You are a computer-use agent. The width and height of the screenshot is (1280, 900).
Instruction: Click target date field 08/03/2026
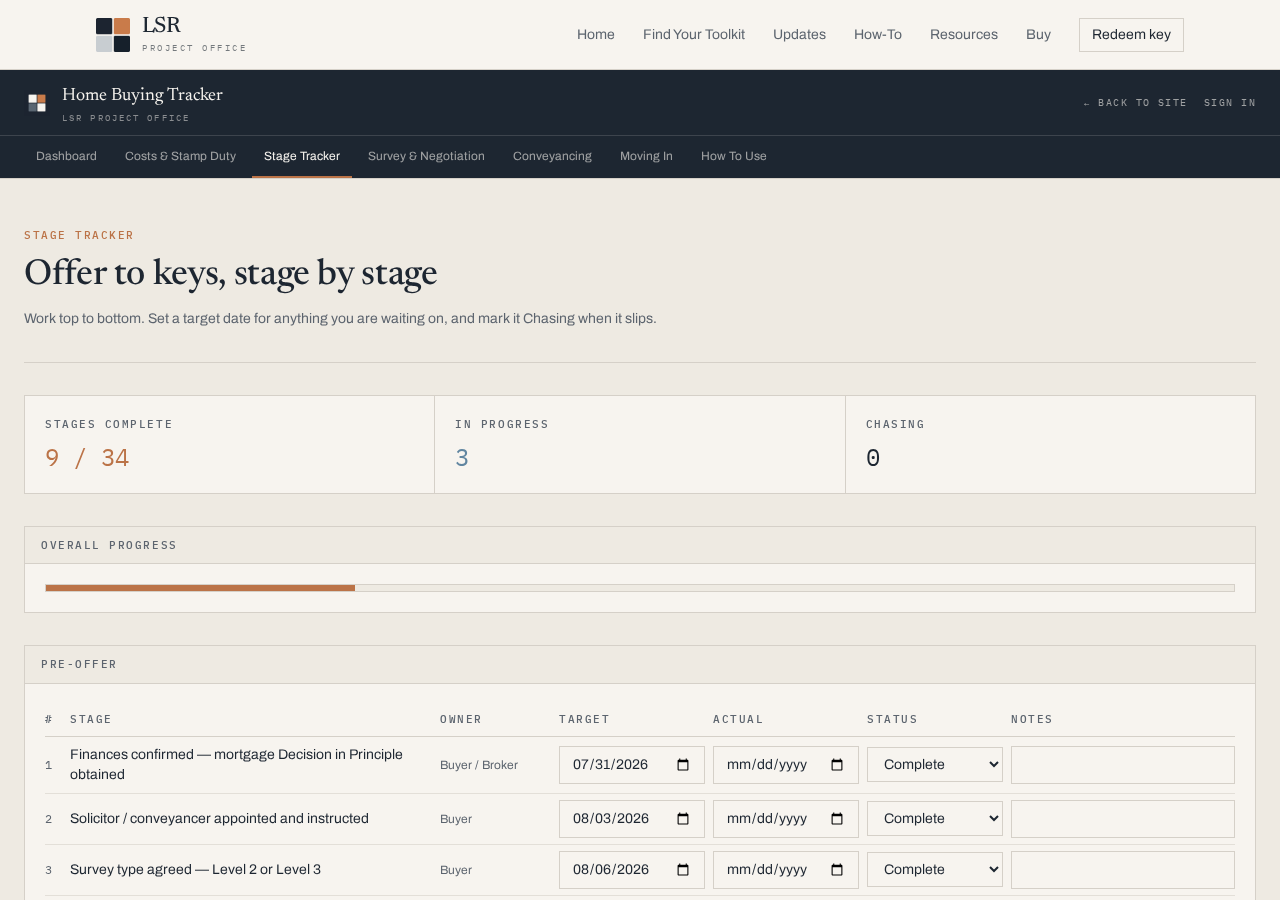[632, 819]
